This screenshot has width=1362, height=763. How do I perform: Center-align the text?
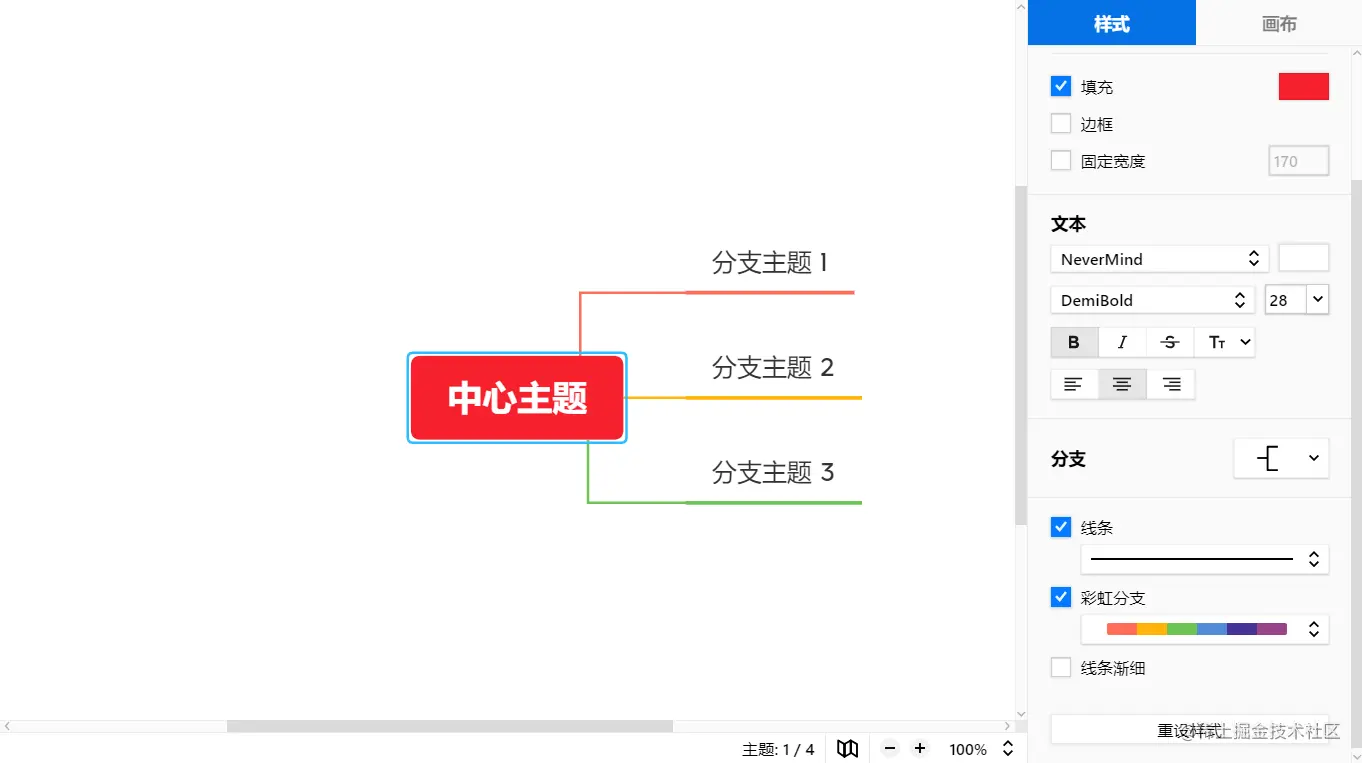[x=1122, y=384]
